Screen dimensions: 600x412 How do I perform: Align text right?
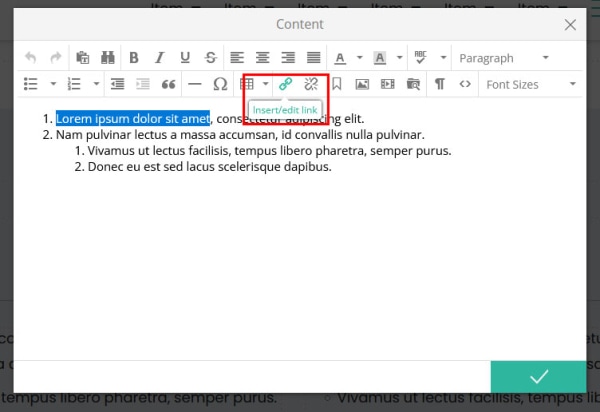[x=288, y=58]
